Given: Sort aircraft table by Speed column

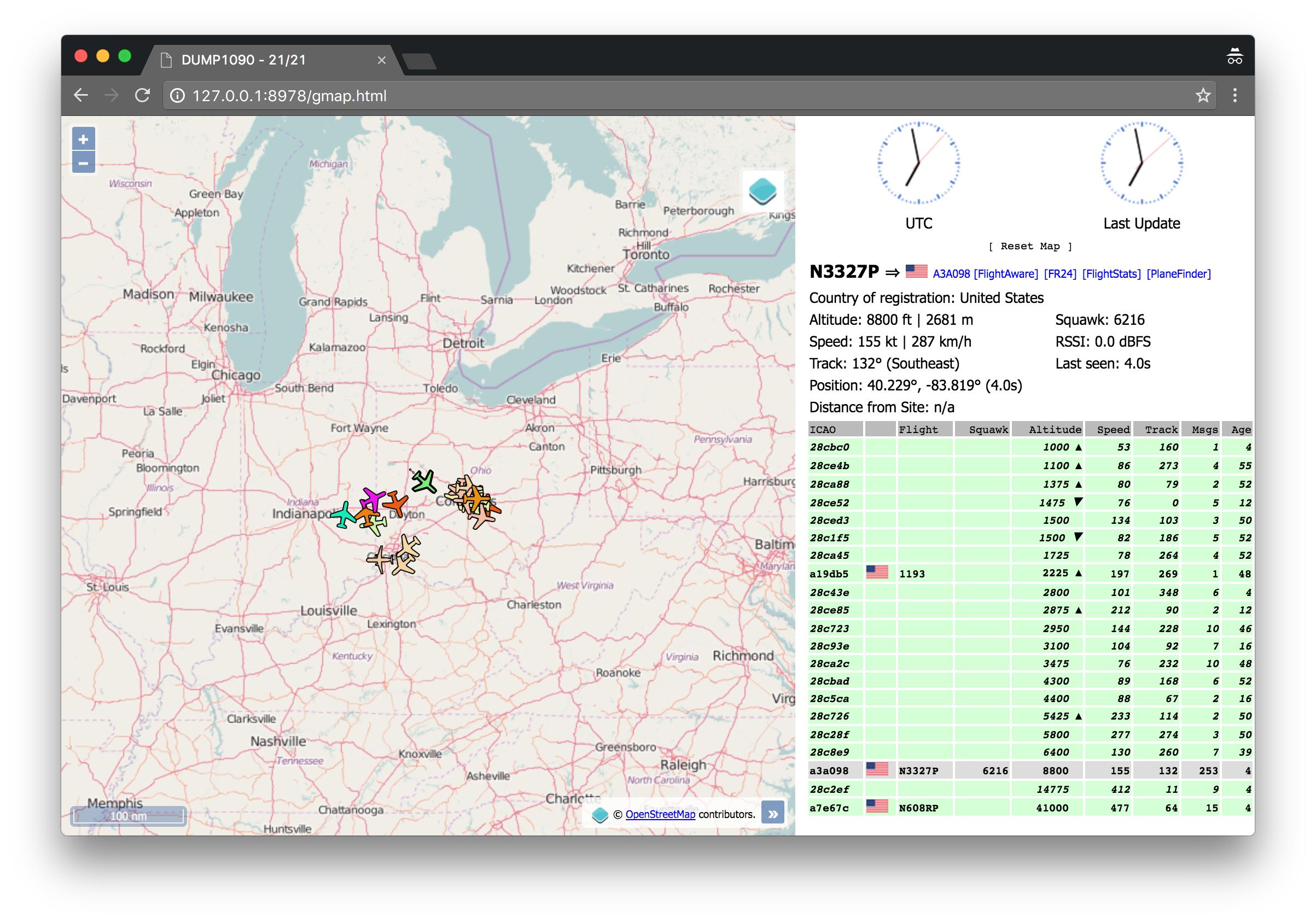Looking at the screenshot, I should [x=1113, y=429].
